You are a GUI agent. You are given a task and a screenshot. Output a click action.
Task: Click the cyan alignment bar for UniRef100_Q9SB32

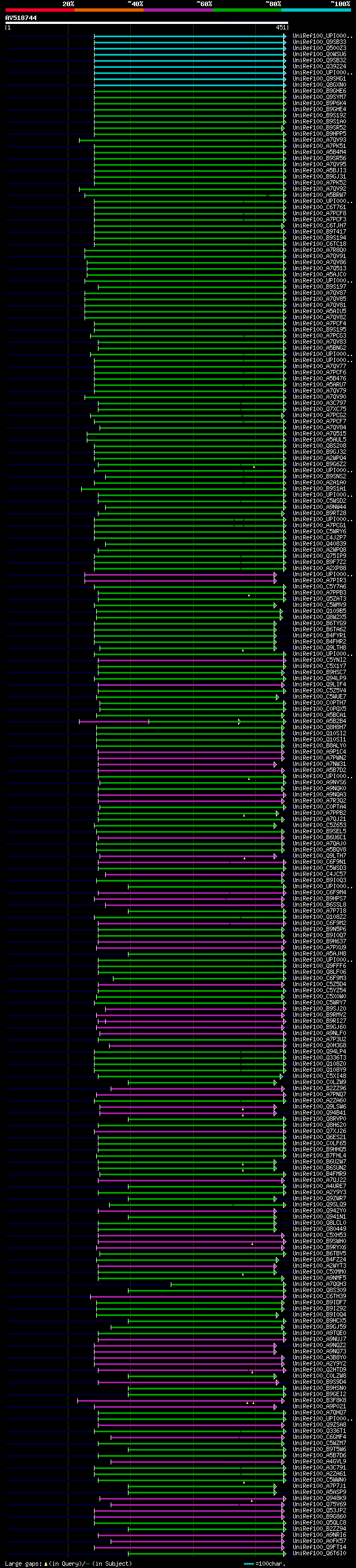tap(190, 60)
